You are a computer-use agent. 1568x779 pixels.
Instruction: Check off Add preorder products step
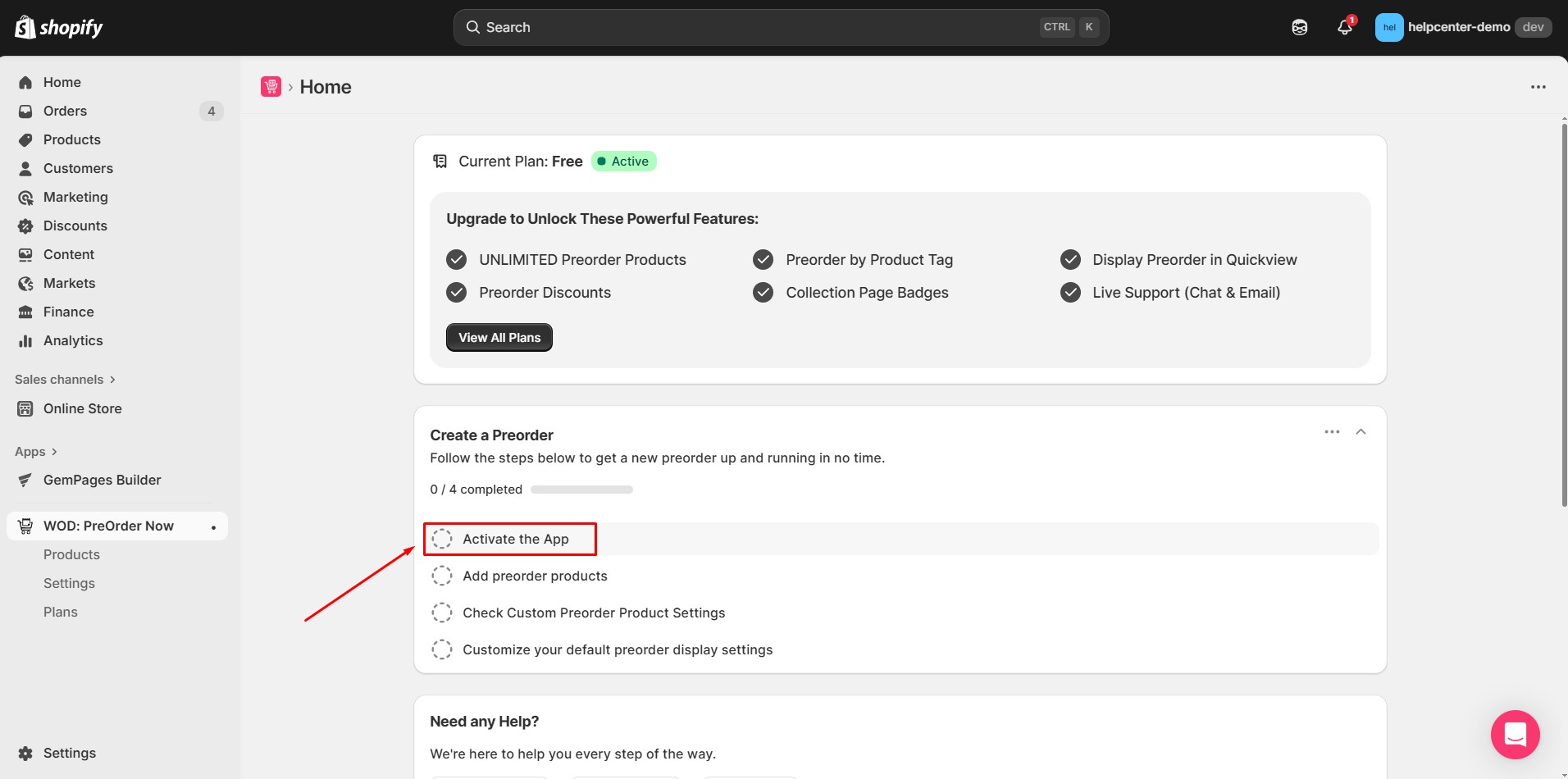click(x=442, y=576)
